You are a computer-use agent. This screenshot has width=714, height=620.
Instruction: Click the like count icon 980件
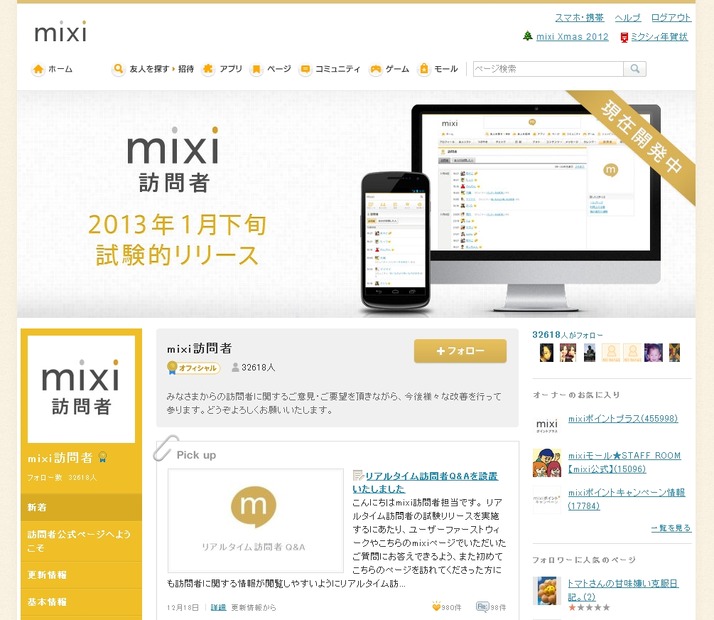(436, 606)
